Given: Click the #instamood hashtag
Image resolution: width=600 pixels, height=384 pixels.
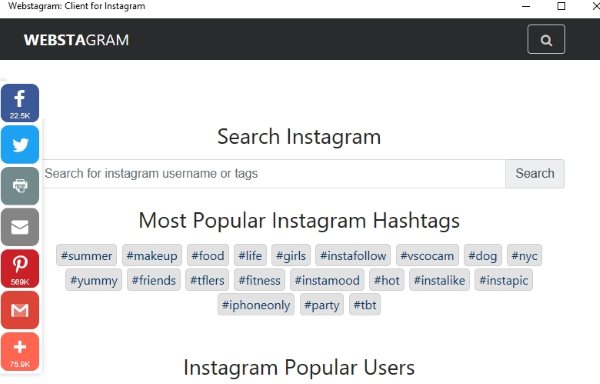Looking at the screenshot, I should [x=327, y=280].
